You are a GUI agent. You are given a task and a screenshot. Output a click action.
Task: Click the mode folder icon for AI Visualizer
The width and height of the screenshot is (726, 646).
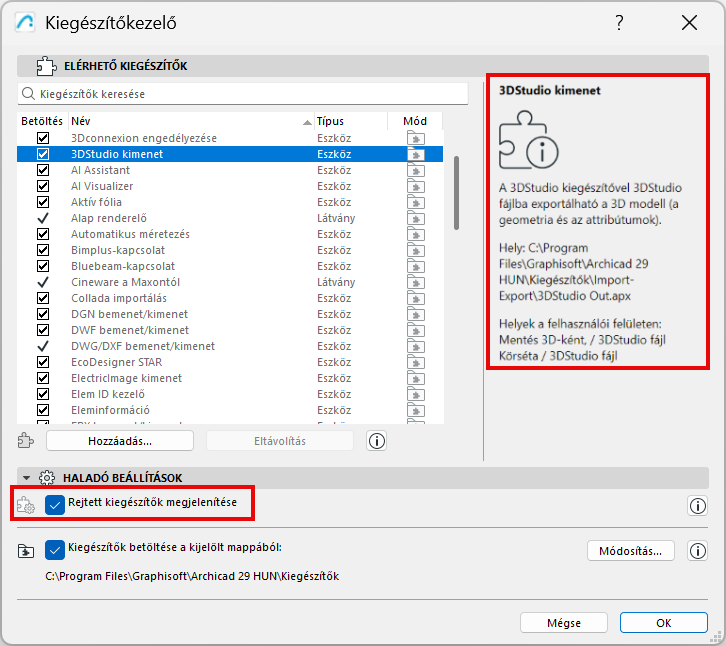coord(416,186)
